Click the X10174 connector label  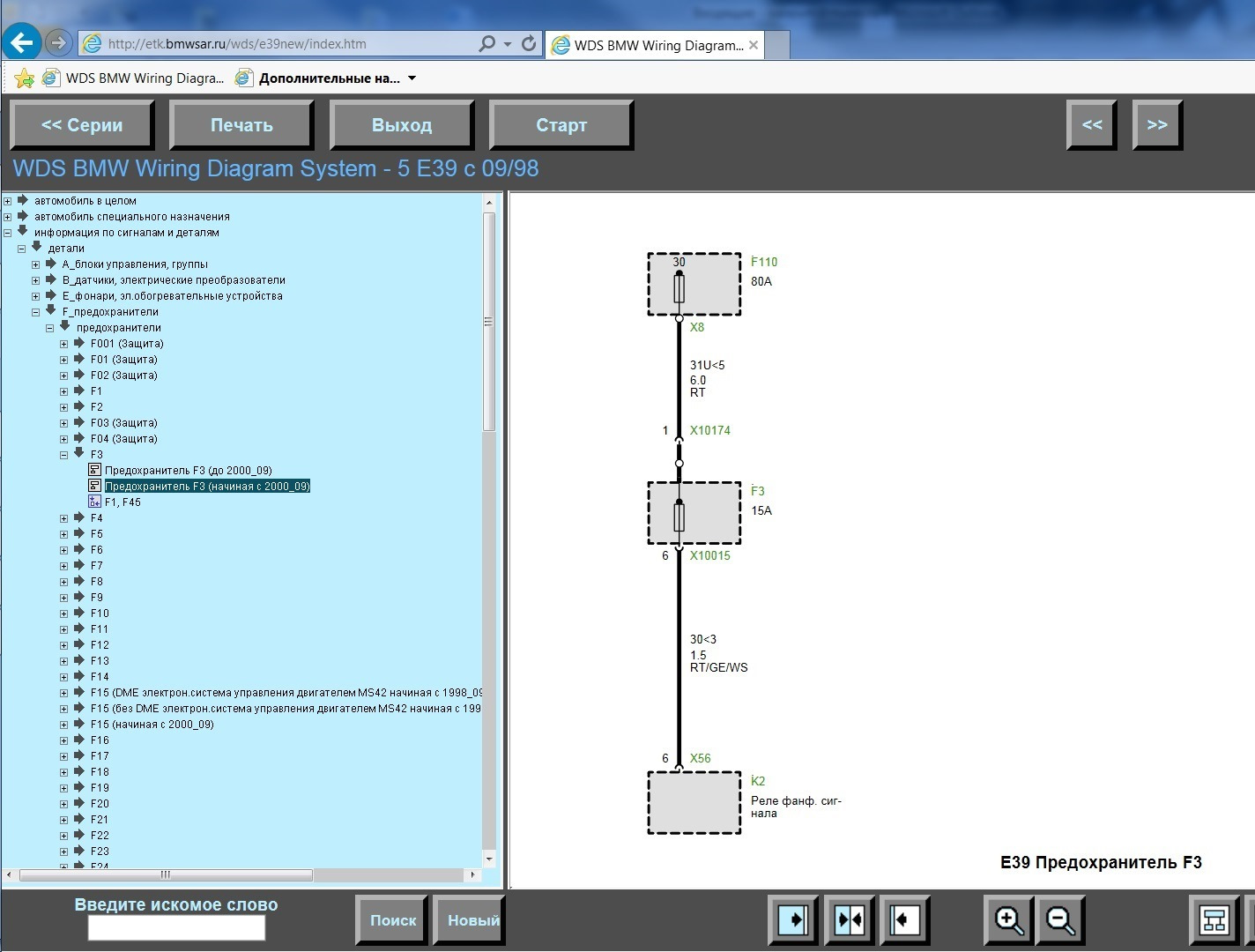(710, 431)
